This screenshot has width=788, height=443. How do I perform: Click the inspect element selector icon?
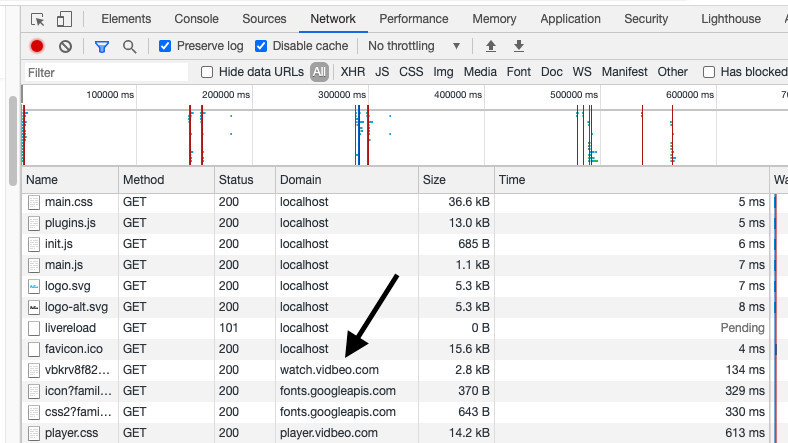[38, 19]
